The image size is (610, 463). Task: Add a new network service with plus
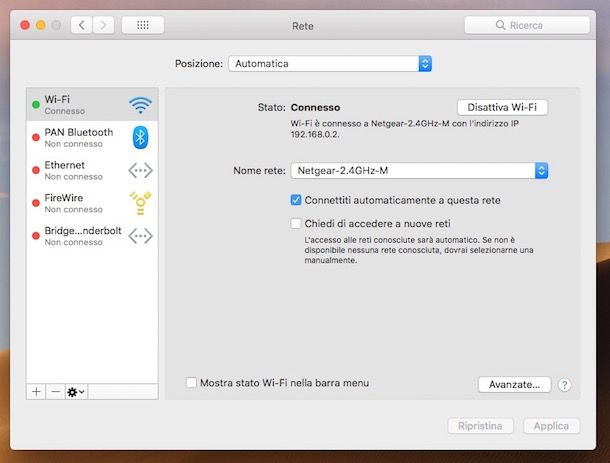[x=37, y=392]
